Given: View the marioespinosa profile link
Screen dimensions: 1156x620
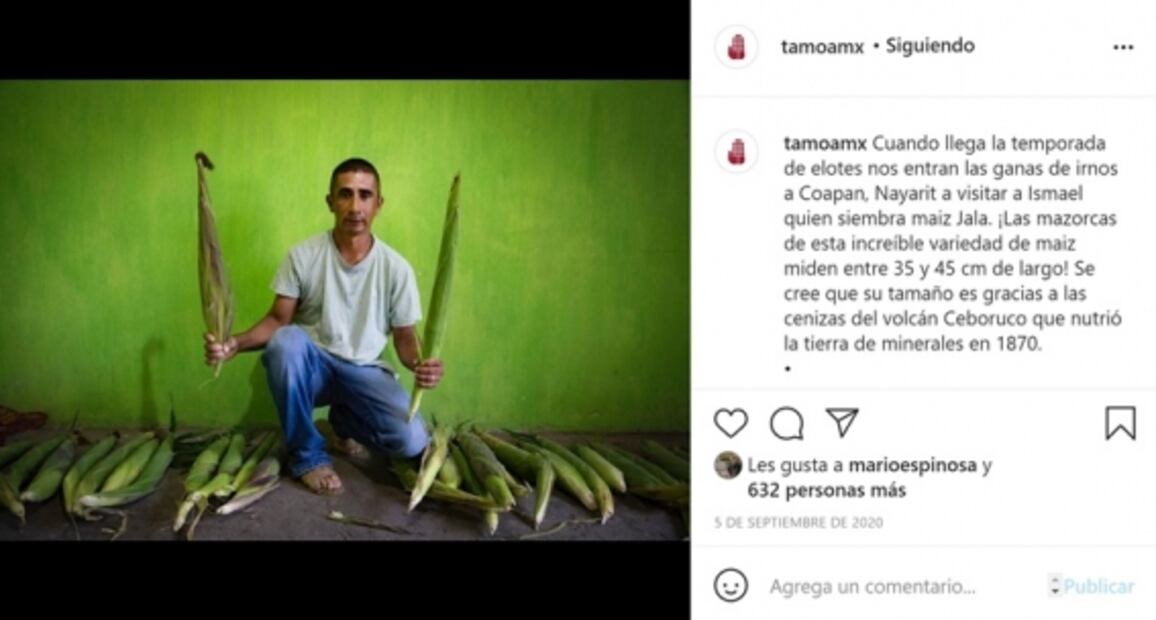Looking at the screenshot, I should (912, 465).
